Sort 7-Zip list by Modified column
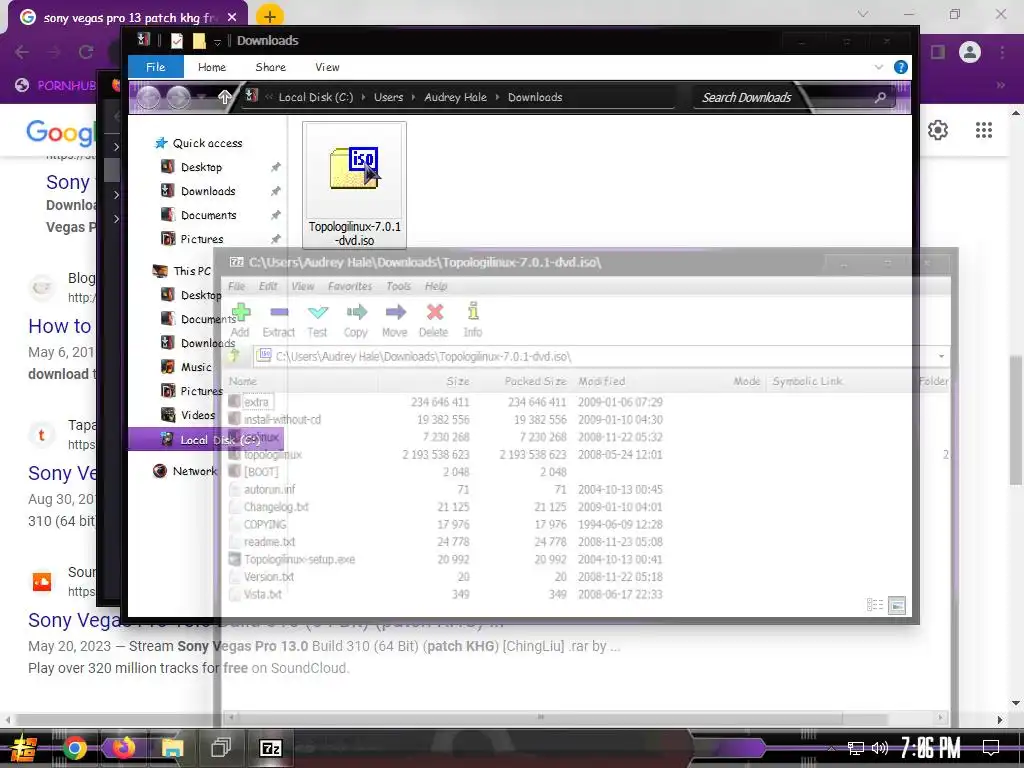 [x=601, y=381]
